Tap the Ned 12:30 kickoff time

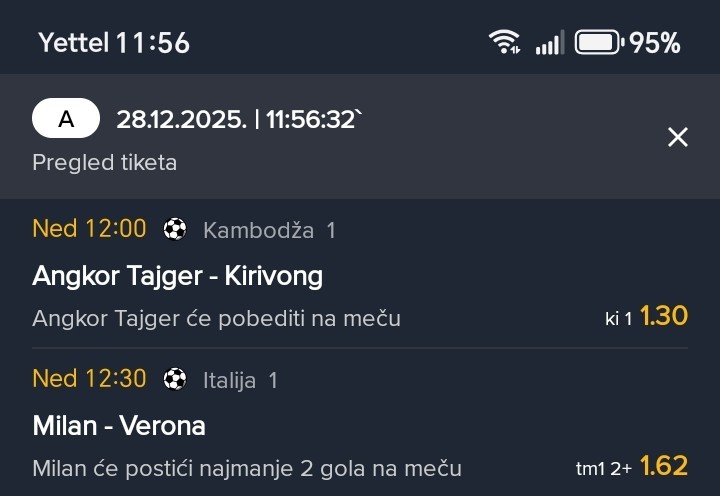coord(89,379)
